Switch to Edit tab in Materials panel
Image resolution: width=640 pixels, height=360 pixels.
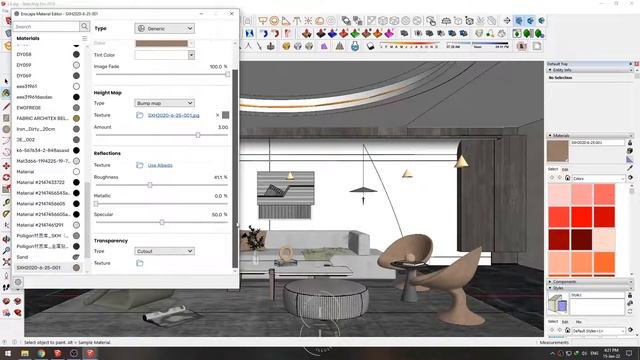565,169
